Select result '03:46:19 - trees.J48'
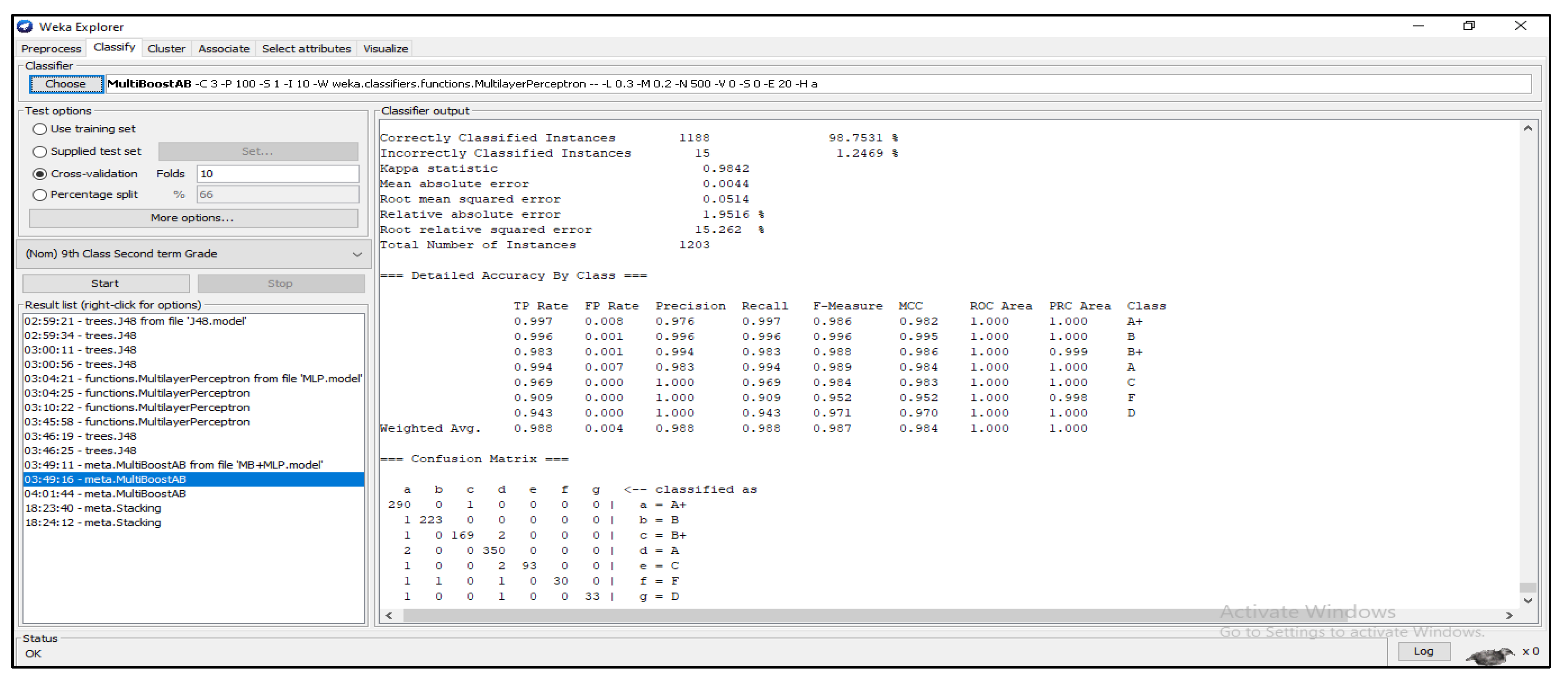Viewport: 1568px width, 680px height. [x=193, y=437]
